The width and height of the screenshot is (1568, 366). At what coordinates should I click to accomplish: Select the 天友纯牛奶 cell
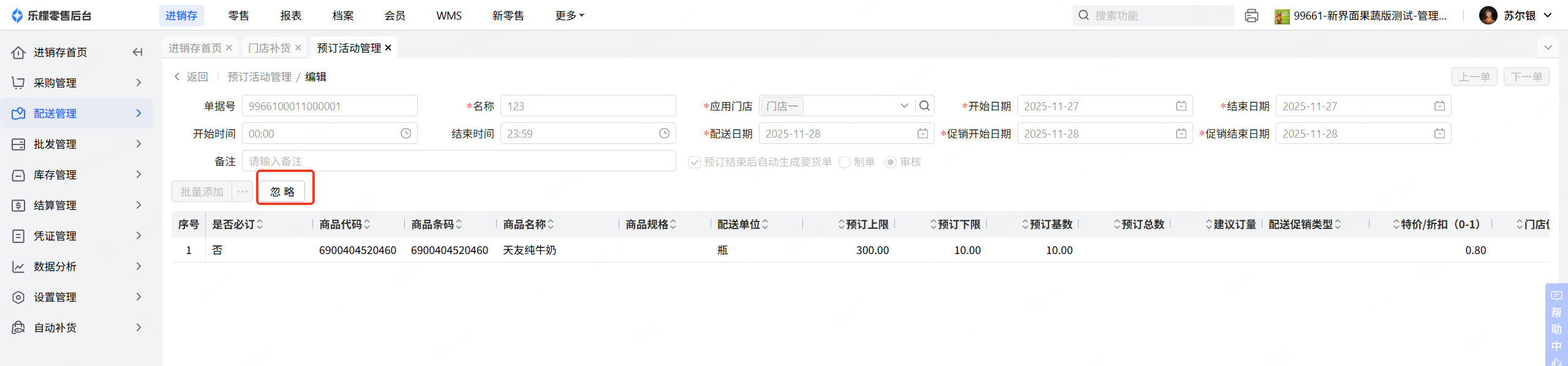pos(529,250)
